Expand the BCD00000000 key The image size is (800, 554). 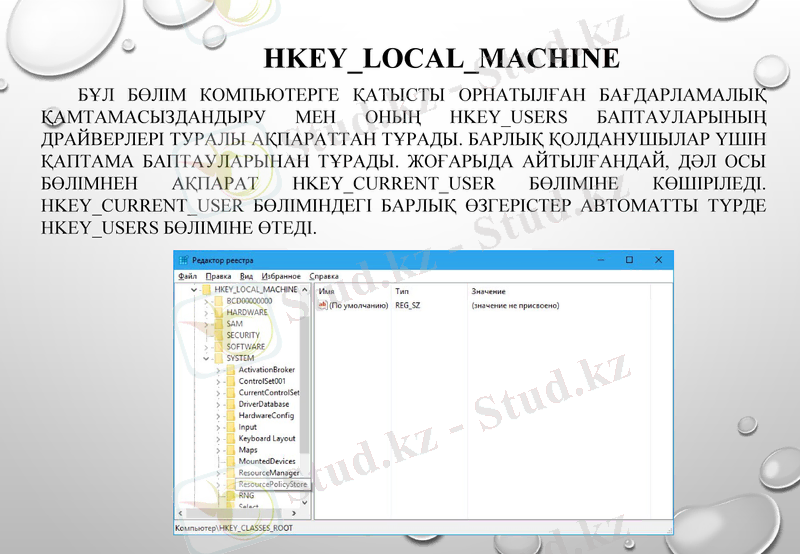pos(206,301)
